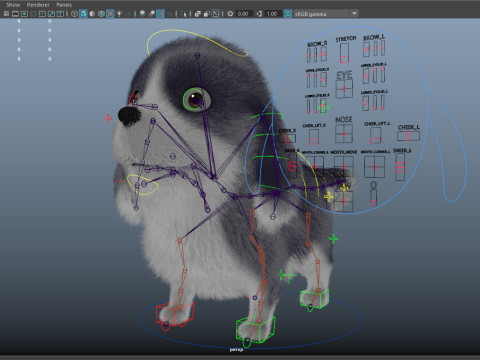The image size is (480, 360).
Task: Open the sRGB gamma dropdown
Action: click(326, 14)
